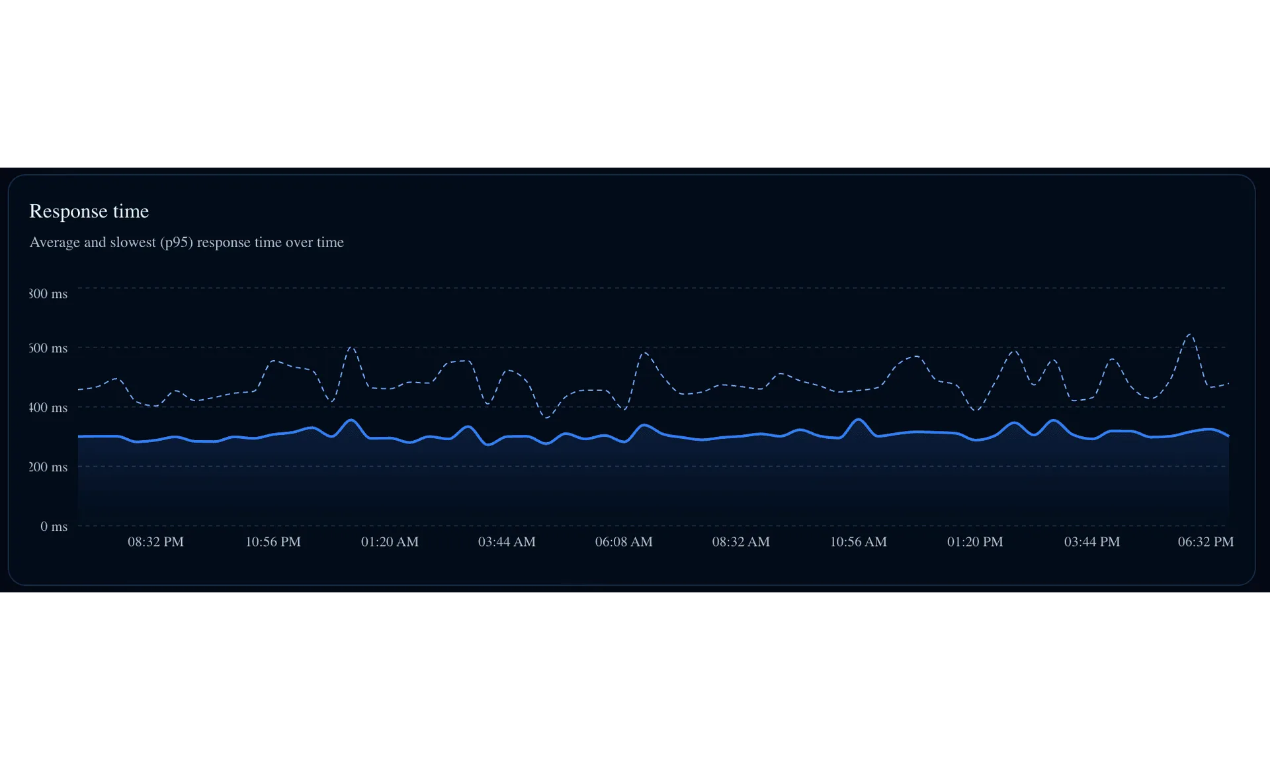The width and height of the screenshot is (1270, 760).
Task: Click the "200 ms" y-axis label
Action: (x=48, y=467)
